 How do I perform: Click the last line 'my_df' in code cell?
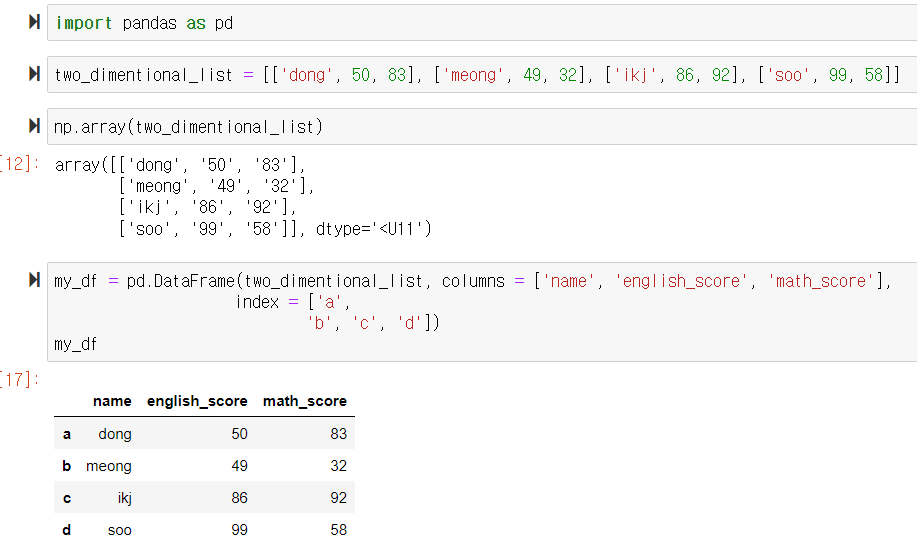click(x=75, y=344)
